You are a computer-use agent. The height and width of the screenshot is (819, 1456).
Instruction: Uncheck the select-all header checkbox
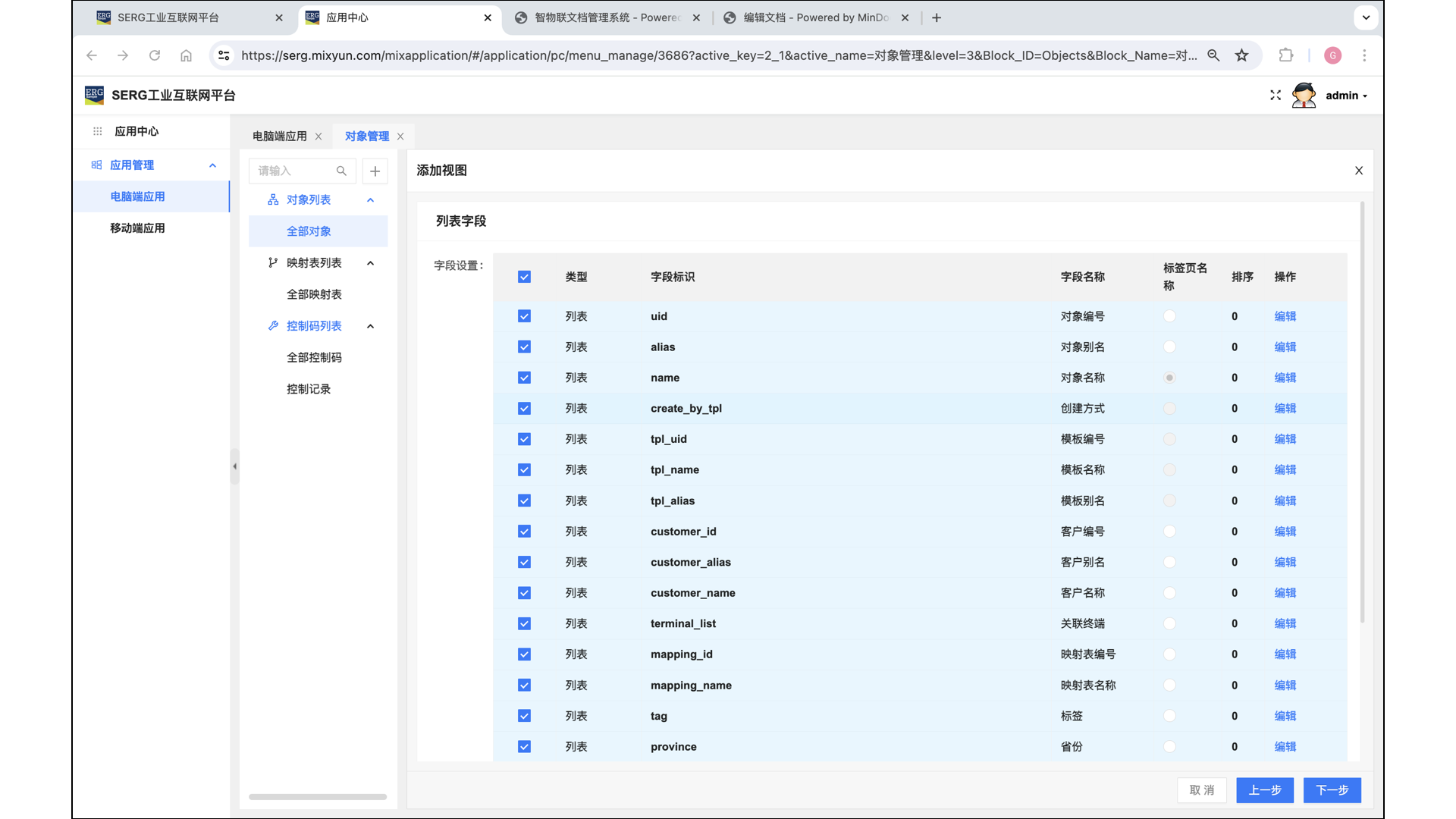[524, 277]
